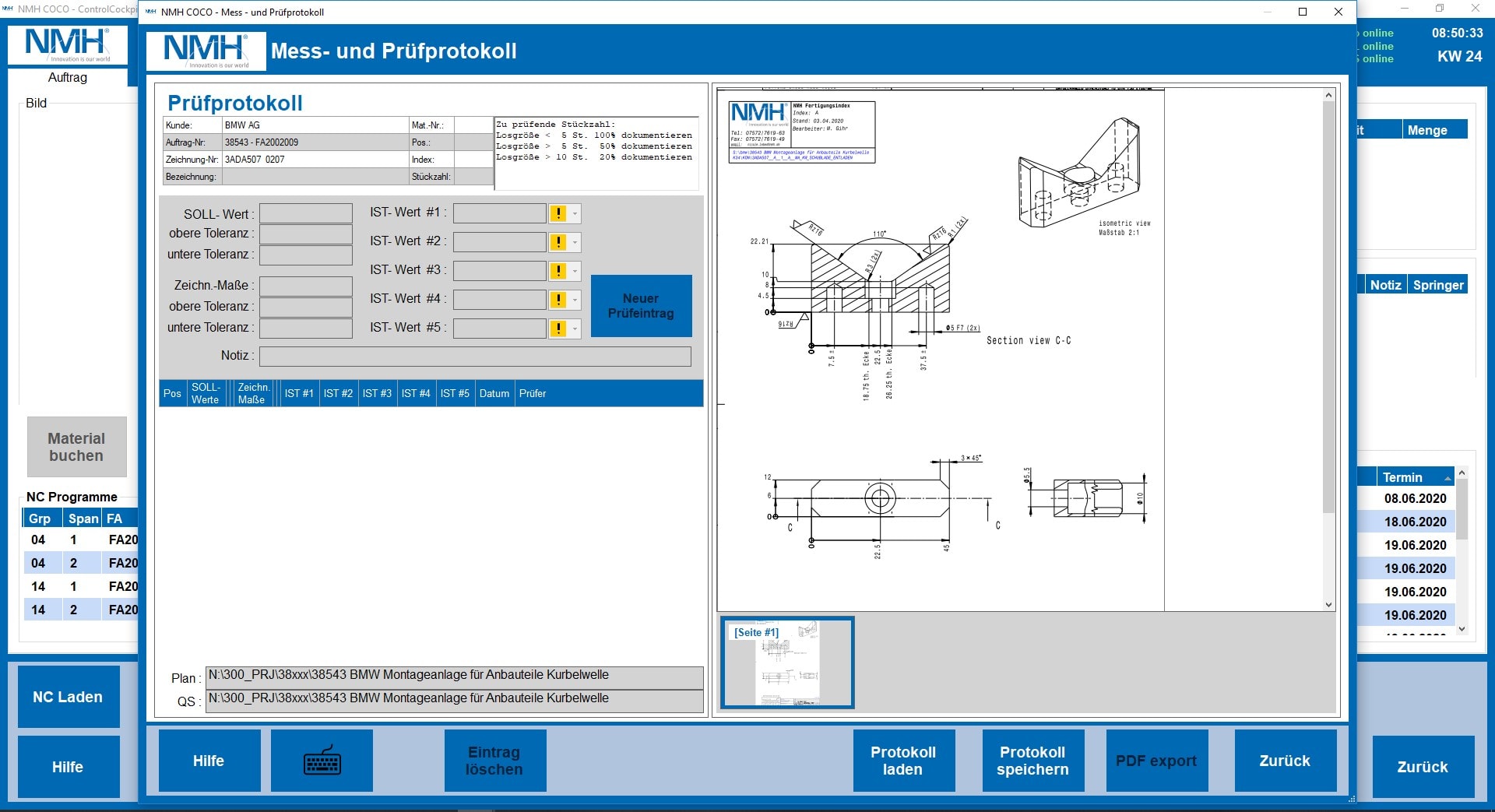Viewport: 1495px width, 812px height.
Task: Click NC Laden in the ControlCockpit window
Action: (x=69, y=697)
